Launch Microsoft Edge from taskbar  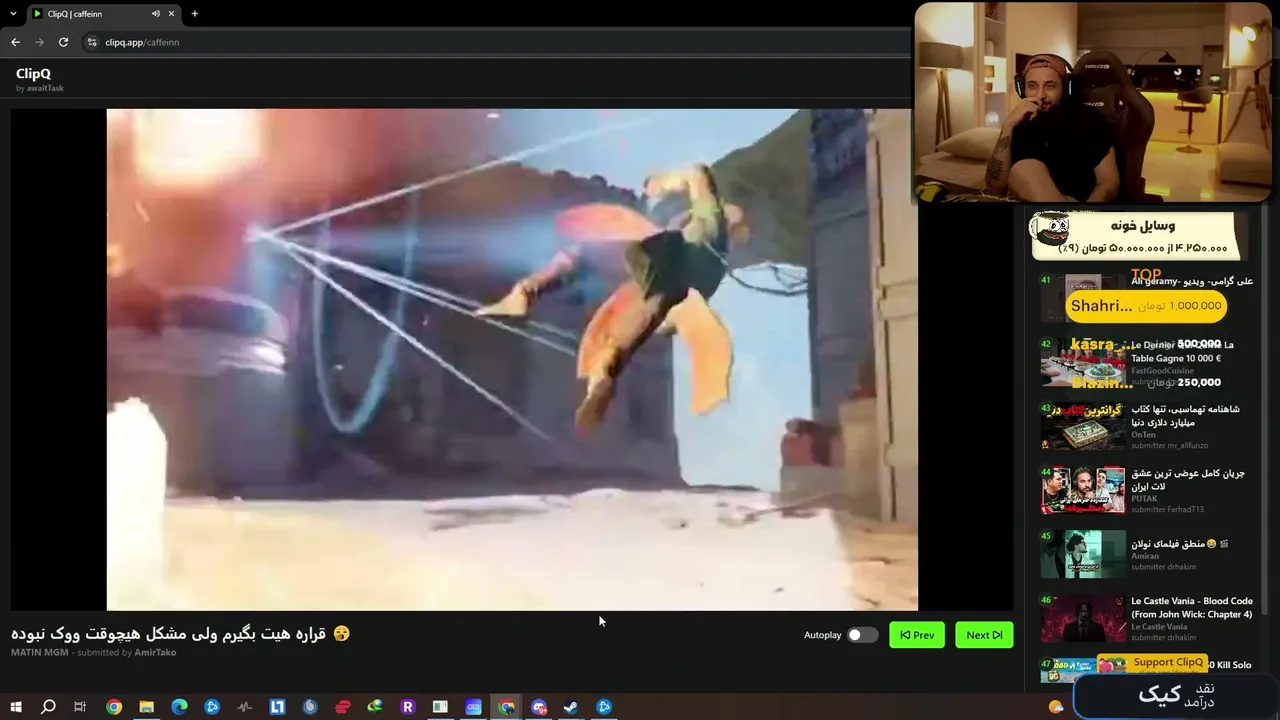coord(179,707)
